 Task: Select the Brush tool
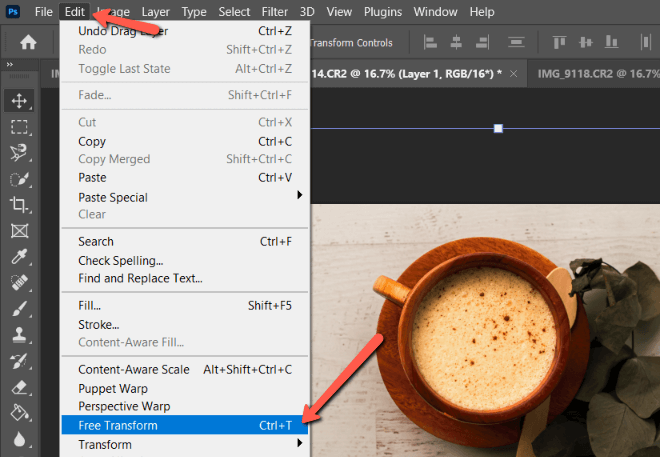(18, 309)
